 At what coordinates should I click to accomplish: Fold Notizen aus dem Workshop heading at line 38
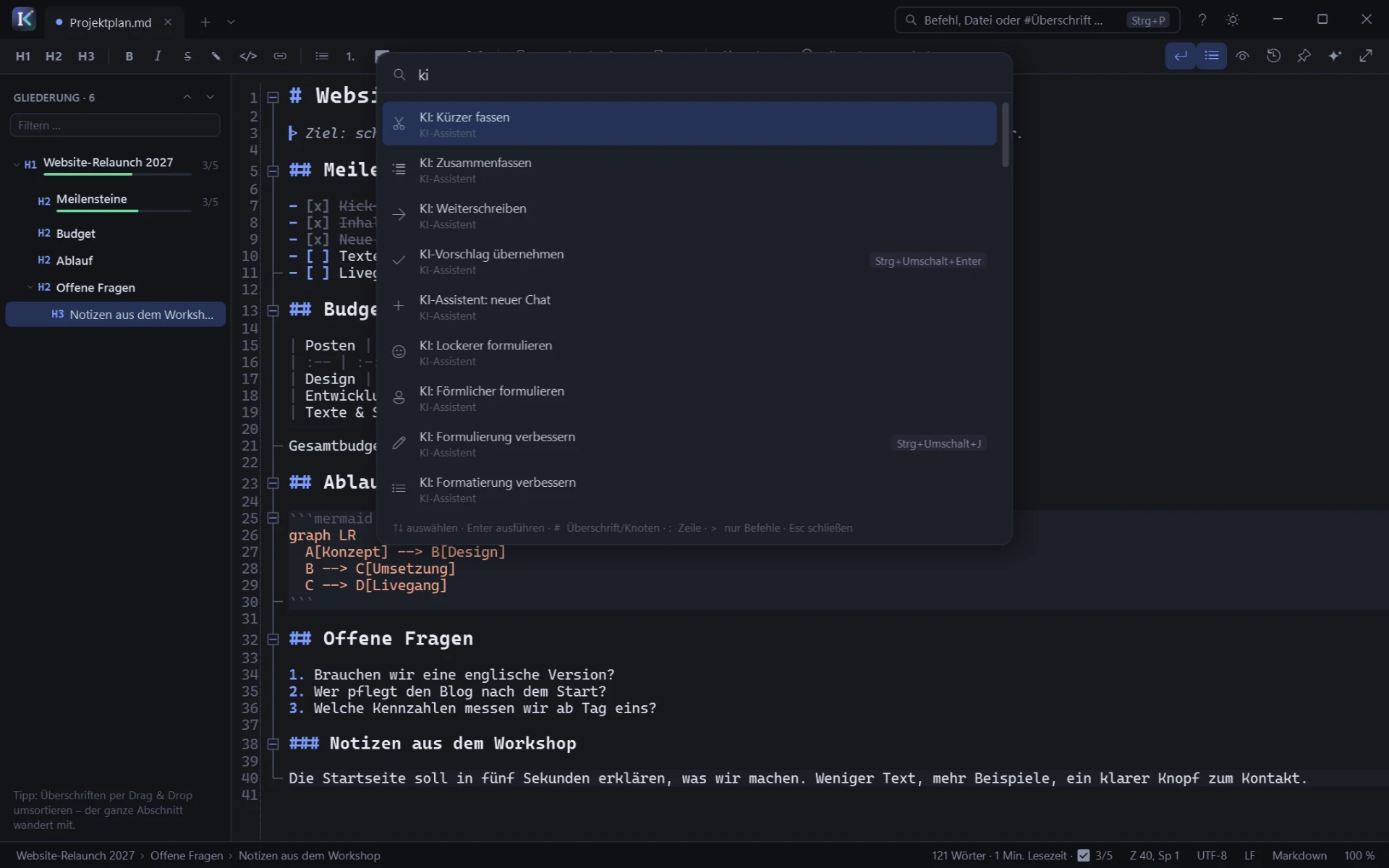coord(273,744)
